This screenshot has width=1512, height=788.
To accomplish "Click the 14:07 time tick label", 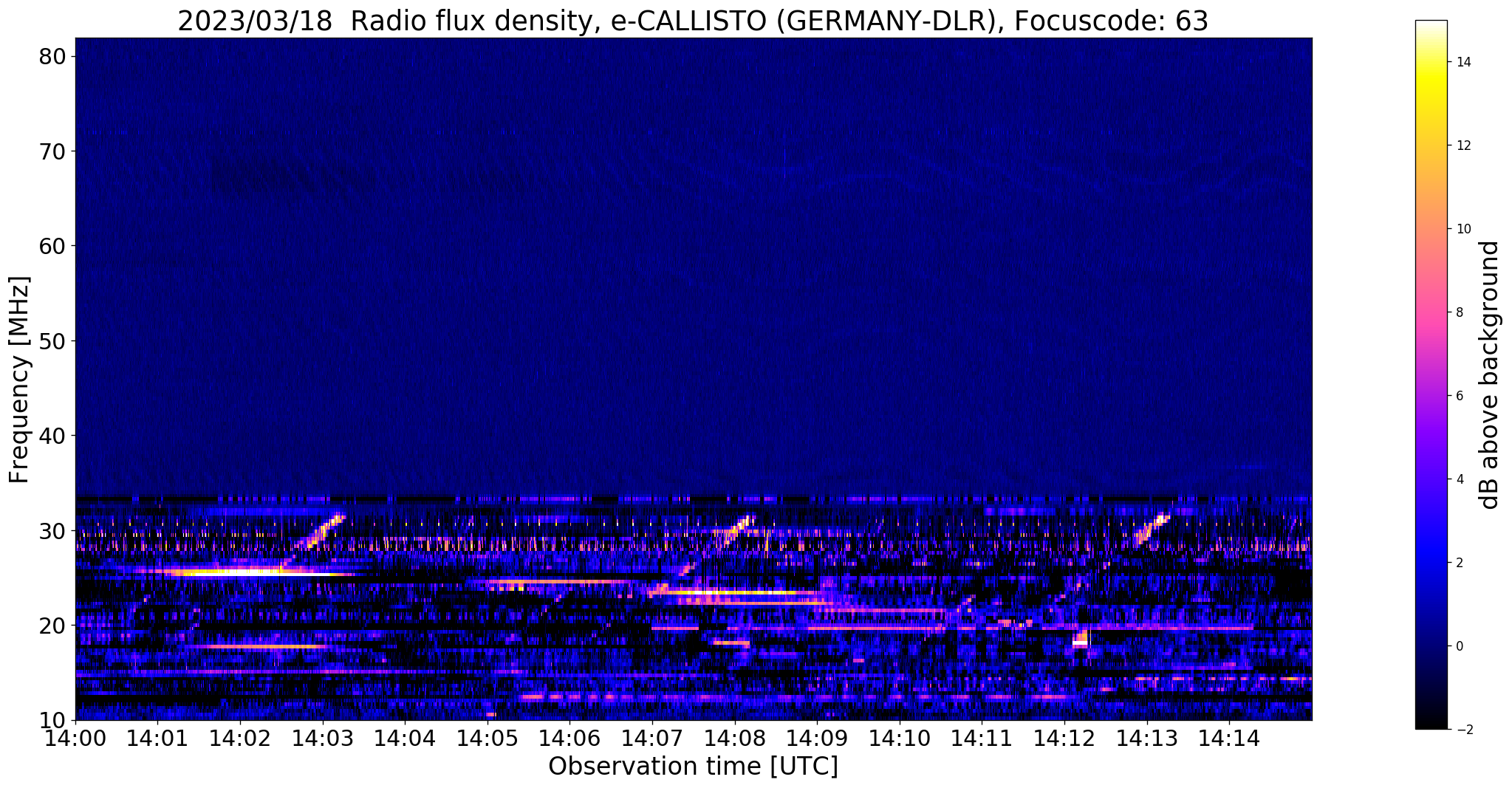I will point(652,738).
